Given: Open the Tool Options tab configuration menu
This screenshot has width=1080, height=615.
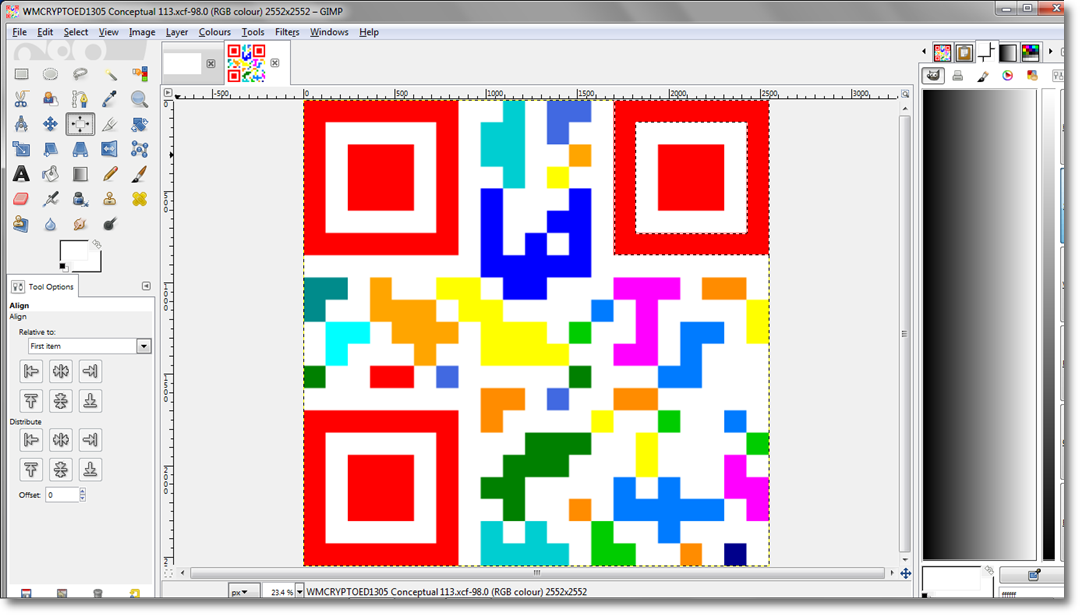Looking at the screenshot, I should coord(146,286).
